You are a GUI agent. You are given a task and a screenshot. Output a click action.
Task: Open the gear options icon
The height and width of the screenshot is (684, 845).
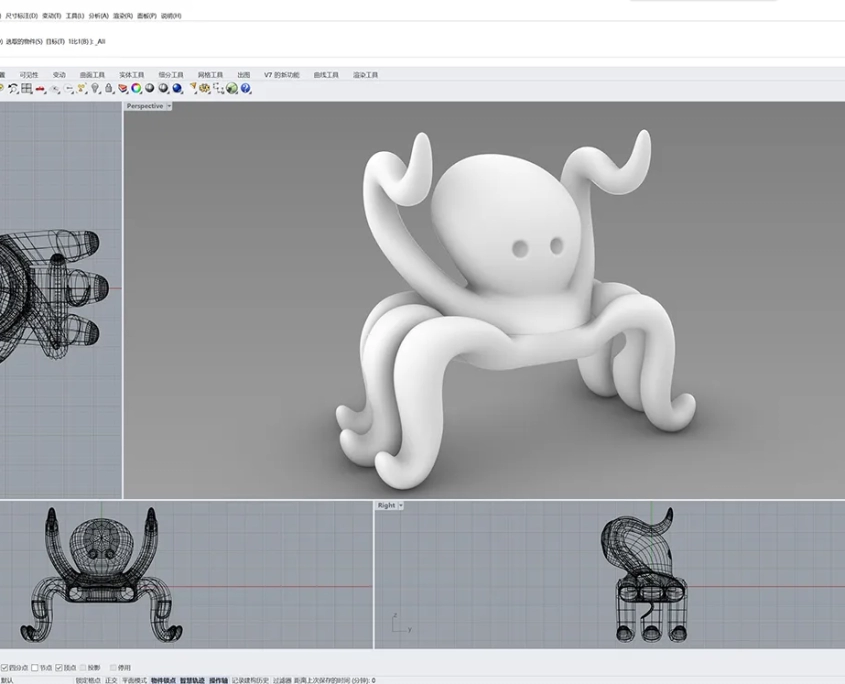coord(204,88)
